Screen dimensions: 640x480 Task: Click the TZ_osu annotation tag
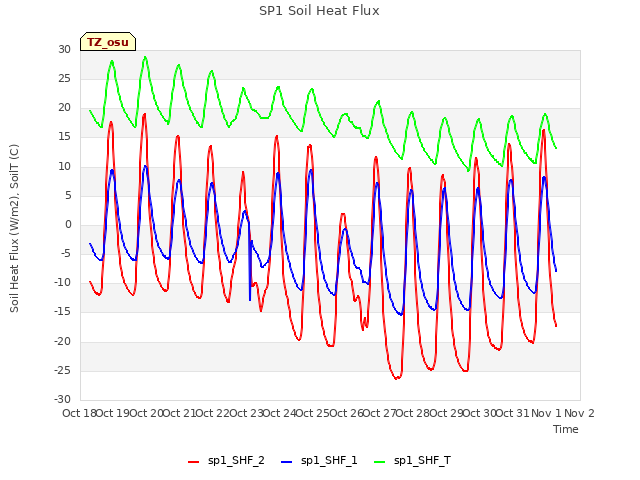click(108, 42)
